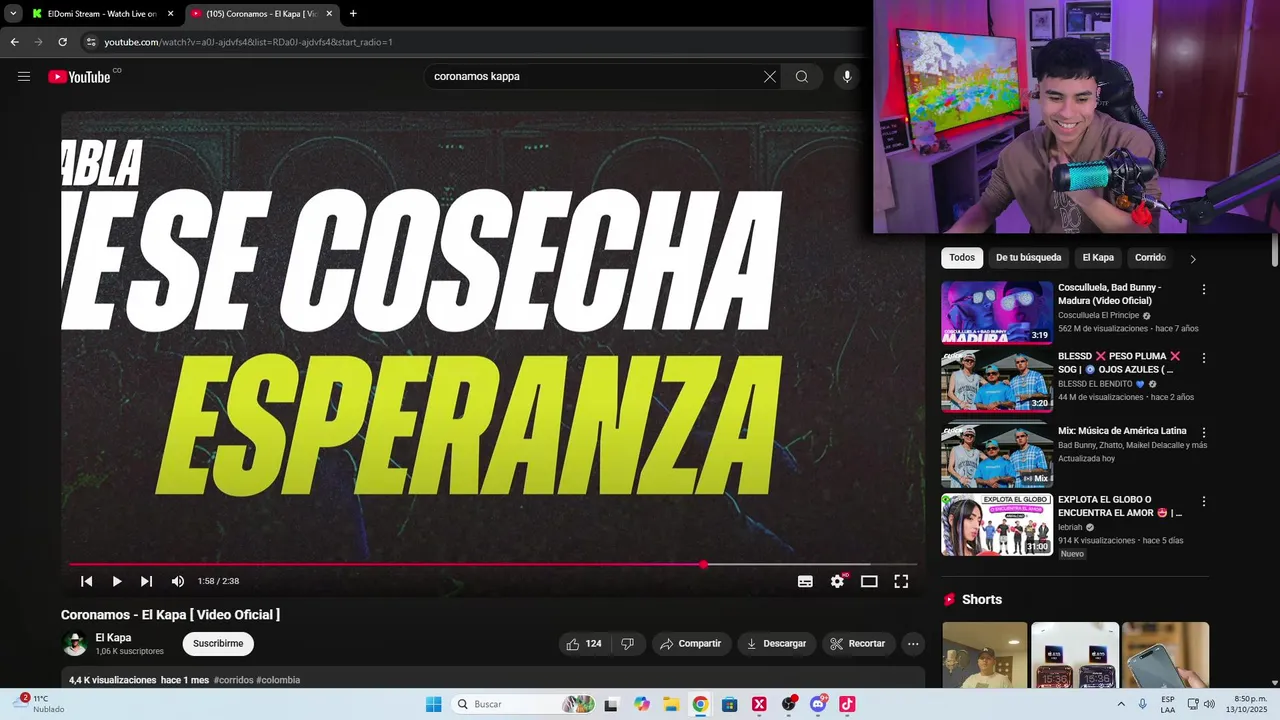Open Copilot from the taskbar
The width and height of the screenshot is (1280, 720).
click(x=642, y=704)
